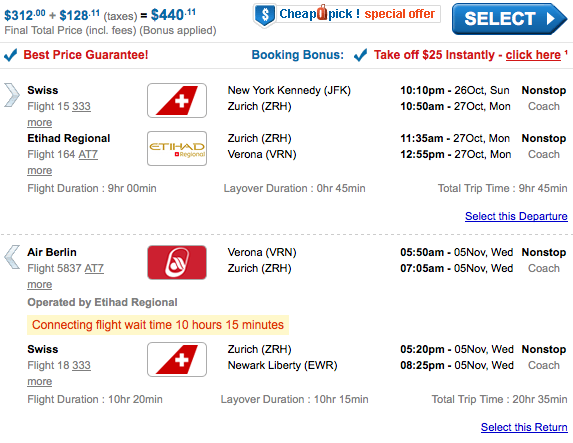
Task: Open the $25 off click here link
Action: point(533,55)
